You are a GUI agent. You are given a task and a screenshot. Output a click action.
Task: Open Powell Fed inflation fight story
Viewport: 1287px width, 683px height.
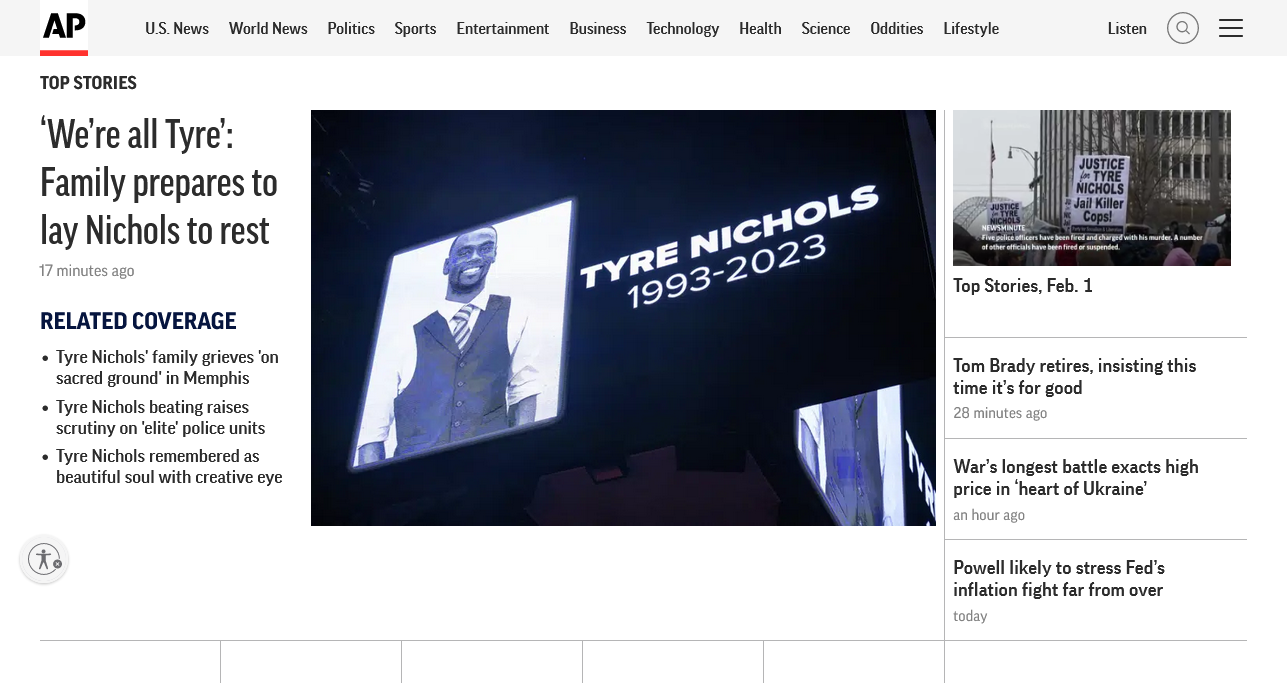coord(1058,578)
